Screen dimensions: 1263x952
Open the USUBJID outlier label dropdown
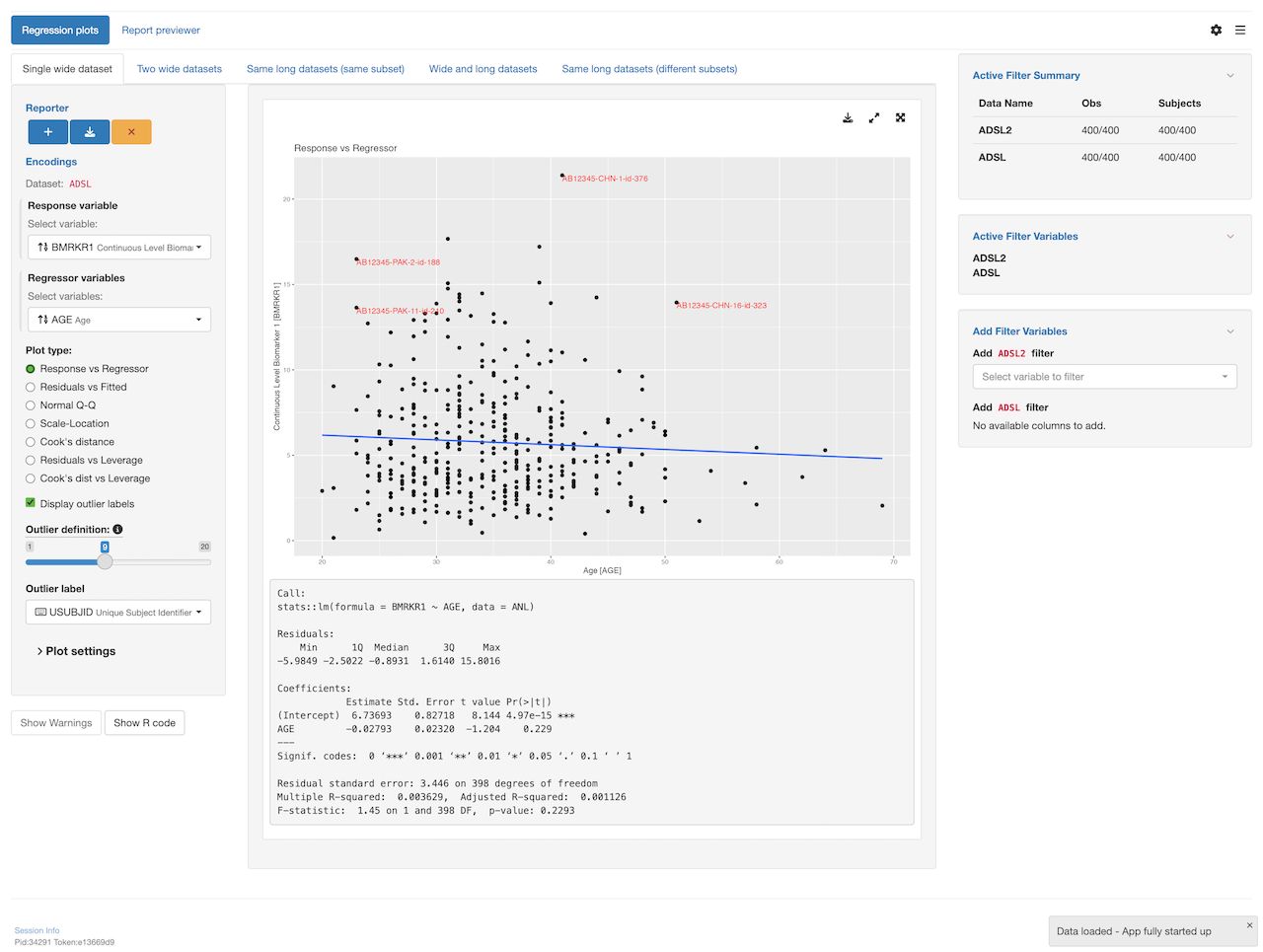click(118, 613)
